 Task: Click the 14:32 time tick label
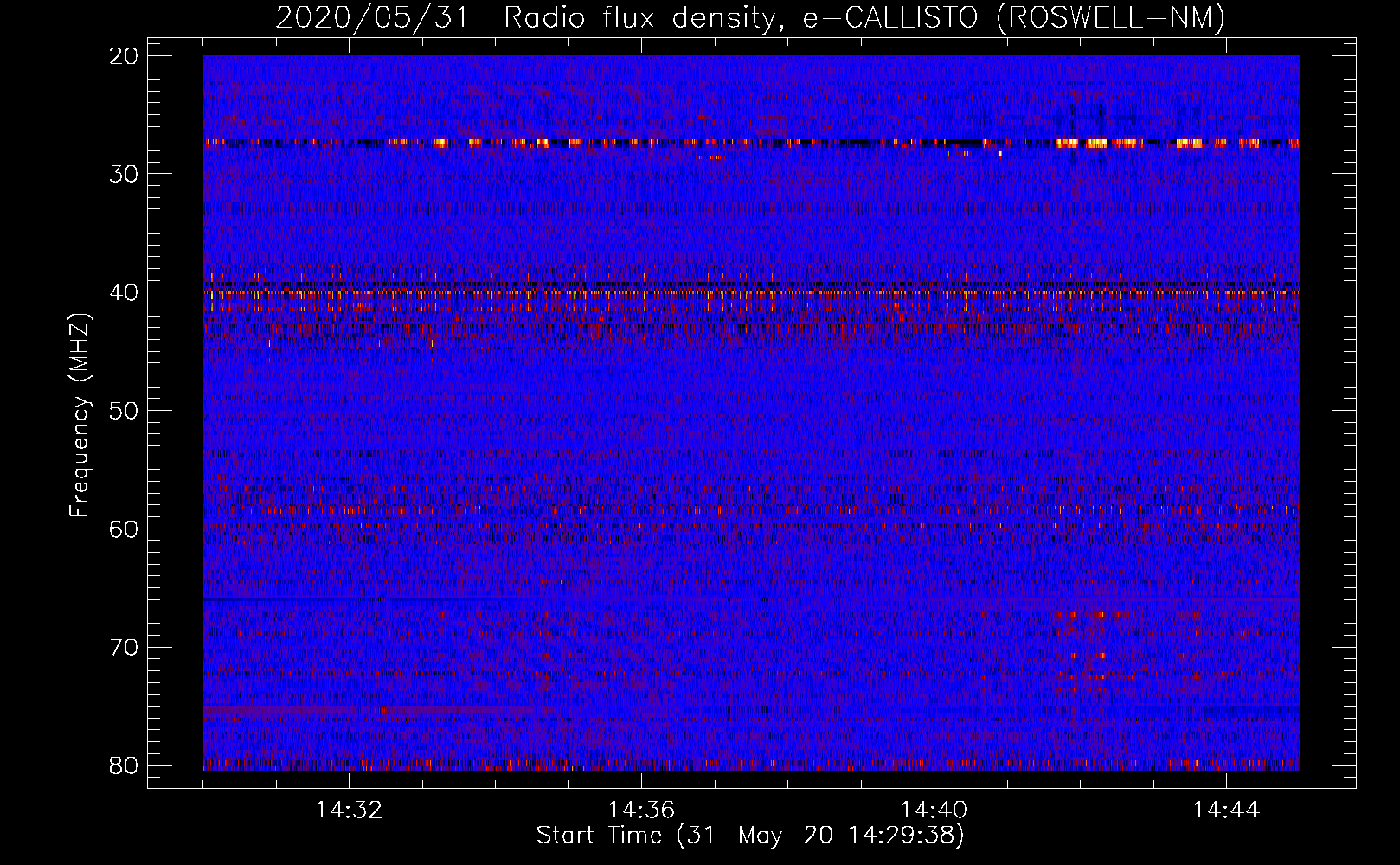[349, 811]
